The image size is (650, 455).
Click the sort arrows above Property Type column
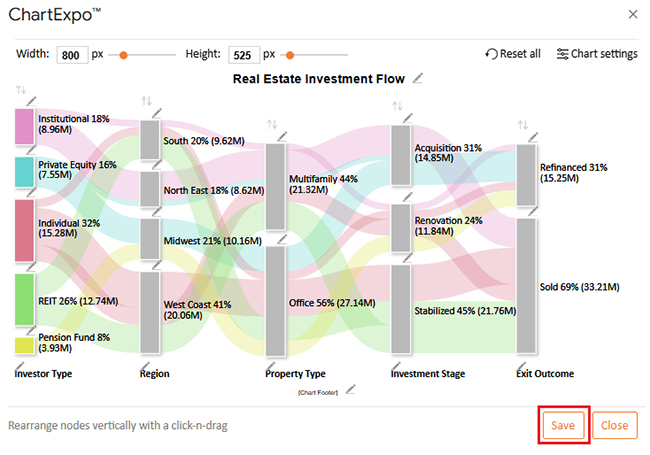(x=271, y=124)
